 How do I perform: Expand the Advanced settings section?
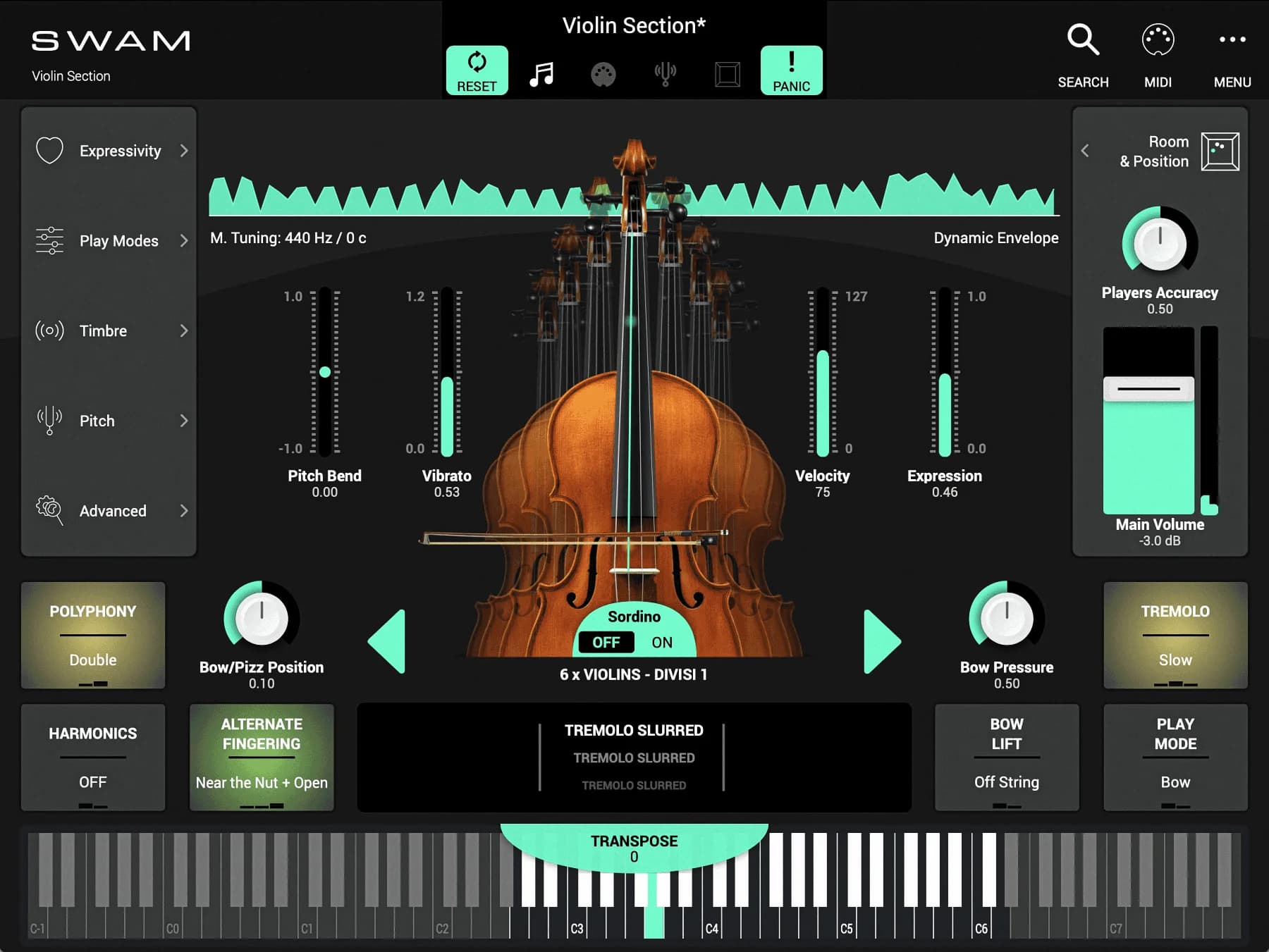click(x=111, y=511)
